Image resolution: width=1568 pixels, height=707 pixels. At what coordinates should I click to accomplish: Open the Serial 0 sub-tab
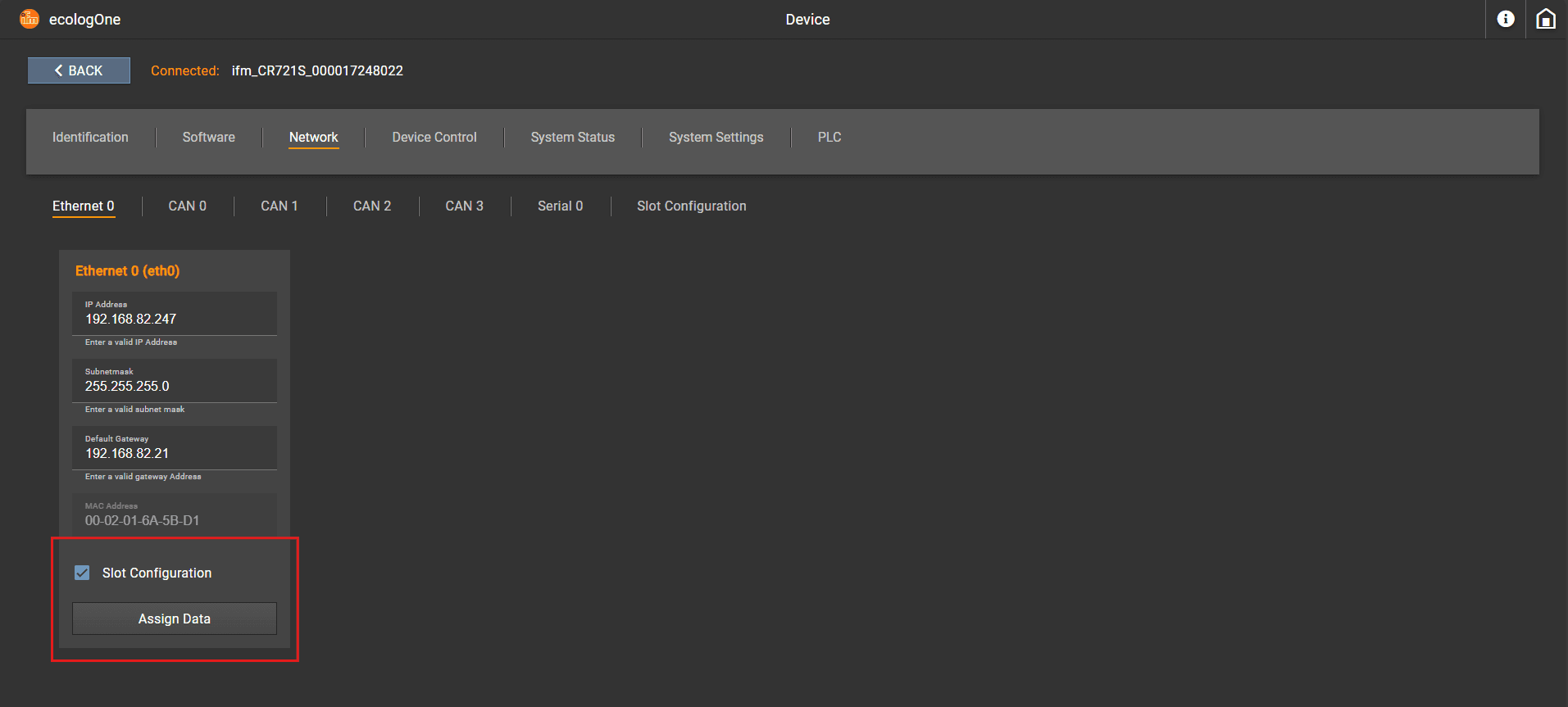pyautogui.click(x=560, y=206)
